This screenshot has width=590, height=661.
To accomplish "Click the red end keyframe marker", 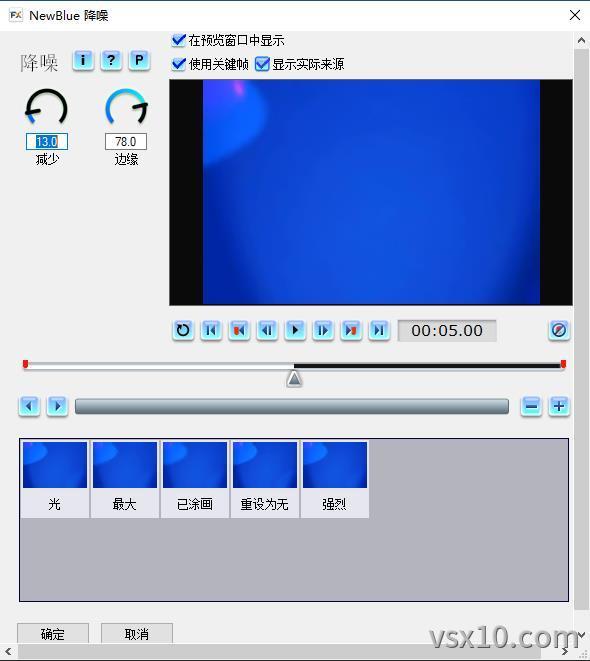I will (563, 364).
